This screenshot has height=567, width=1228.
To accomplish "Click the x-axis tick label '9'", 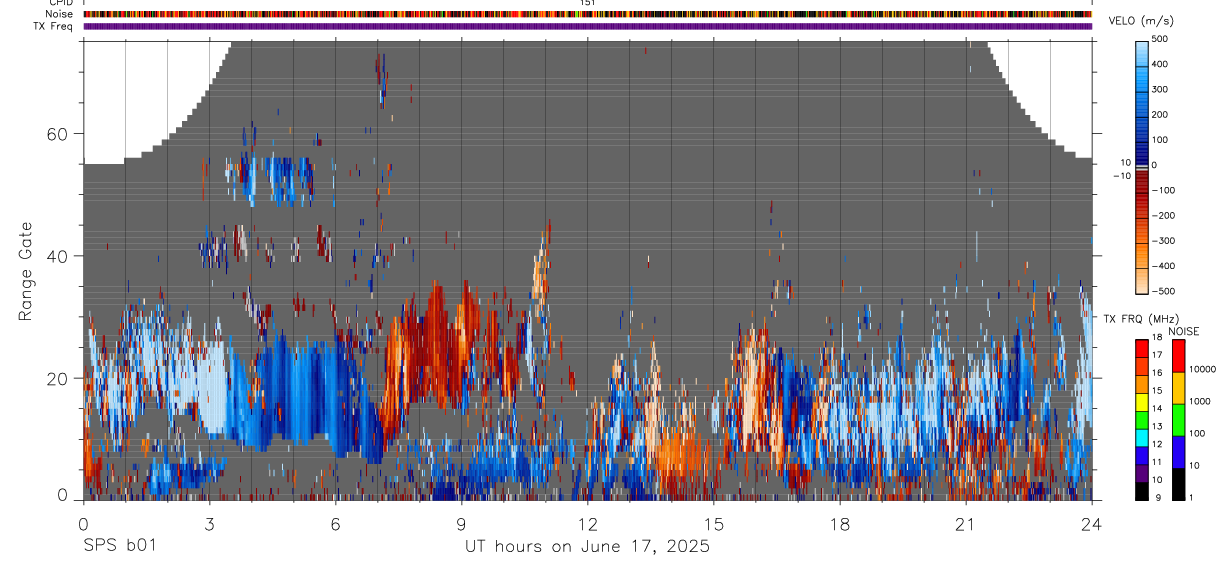I will (x=461, y=524).
